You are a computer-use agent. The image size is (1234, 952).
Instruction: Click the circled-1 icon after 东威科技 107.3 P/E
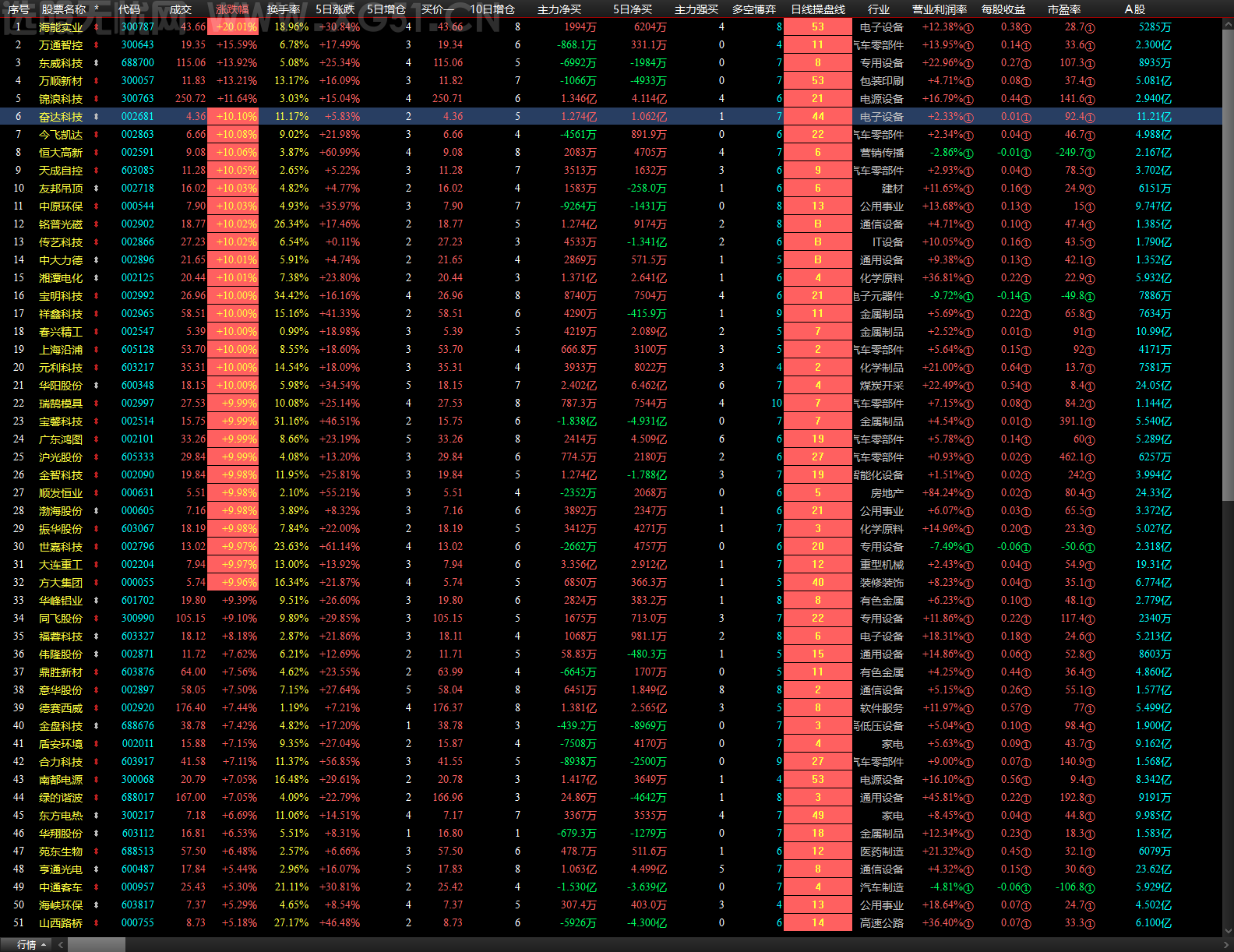[x=1090, y=64]
